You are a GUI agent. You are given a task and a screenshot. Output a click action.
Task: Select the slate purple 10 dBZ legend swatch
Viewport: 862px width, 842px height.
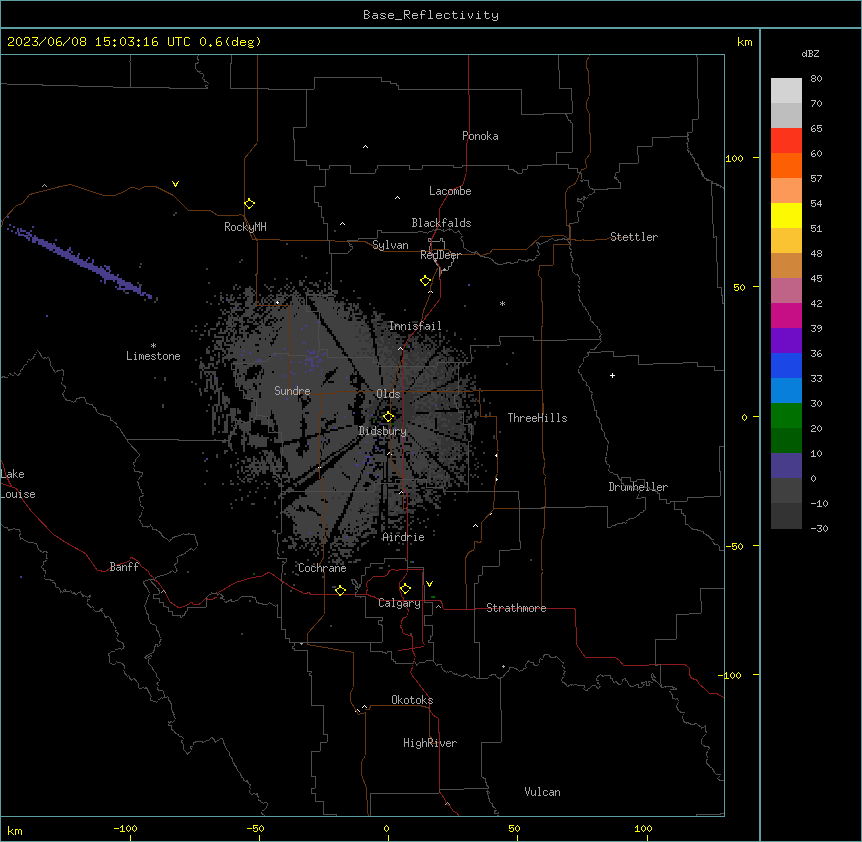click(x=786, y=466)
